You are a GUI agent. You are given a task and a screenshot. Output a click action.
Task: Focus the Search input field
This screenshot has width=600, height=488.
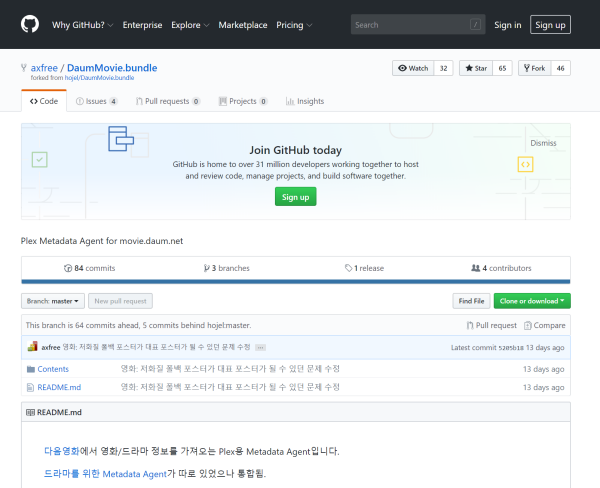point(418,24)
